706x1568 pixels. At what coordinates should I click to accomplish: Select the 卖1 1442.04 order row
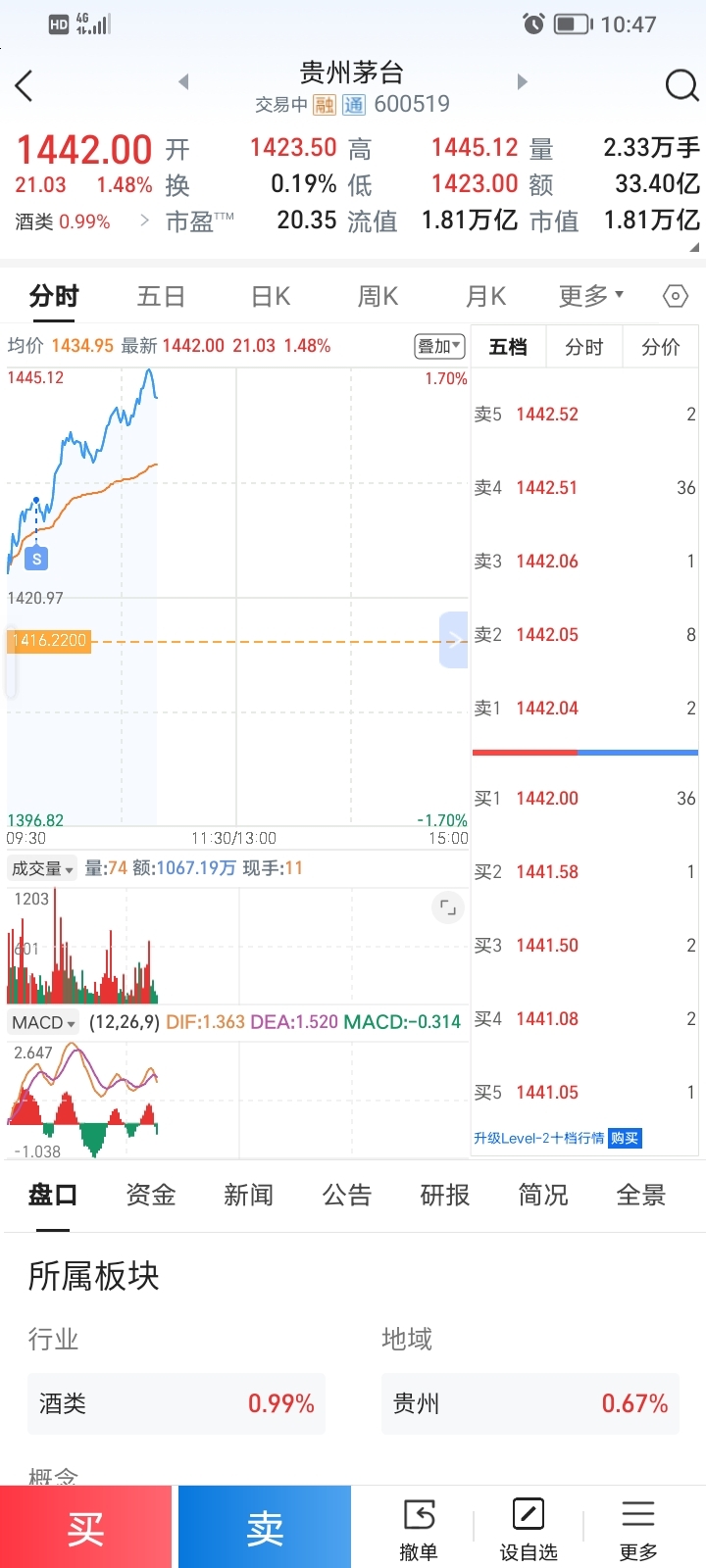(x=584, y=709)
